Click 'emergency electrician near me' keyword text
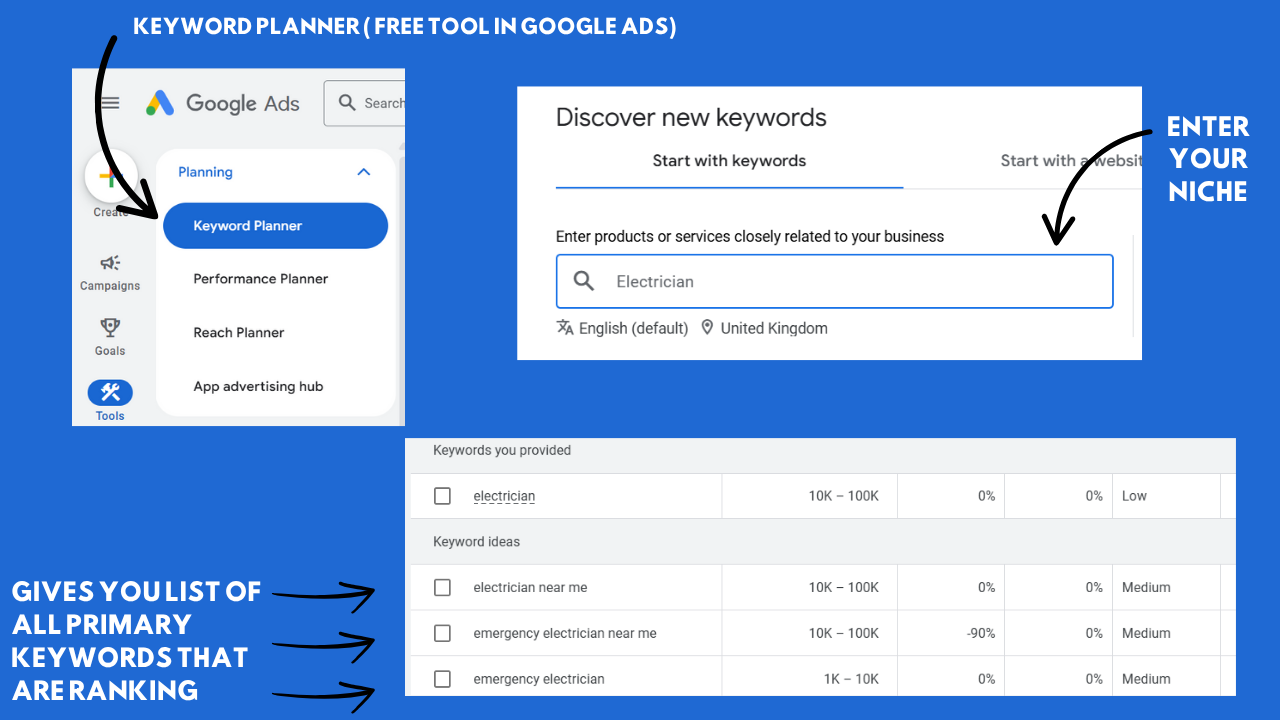Screen dimensions: 1280x720 tap(565, 633)
